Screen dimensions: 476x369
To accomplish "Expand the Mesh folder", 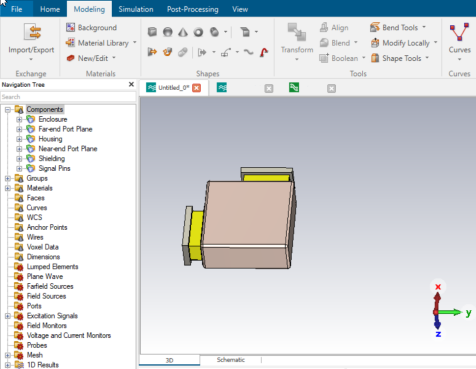I will pos(7,355).
